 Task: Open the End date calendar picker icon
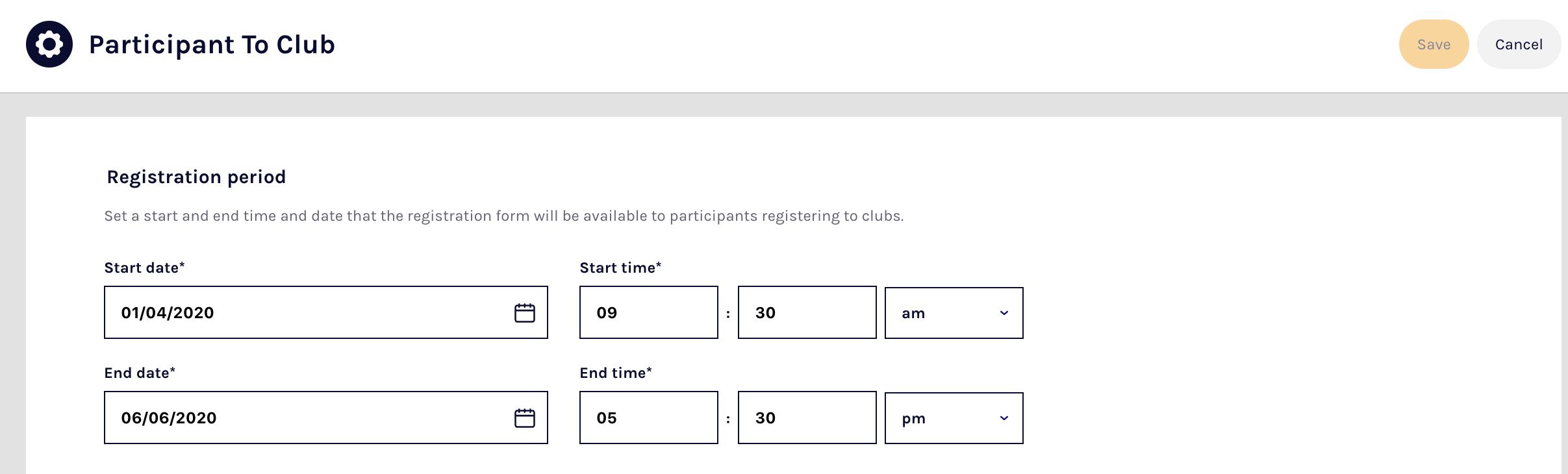click(525, 418)
